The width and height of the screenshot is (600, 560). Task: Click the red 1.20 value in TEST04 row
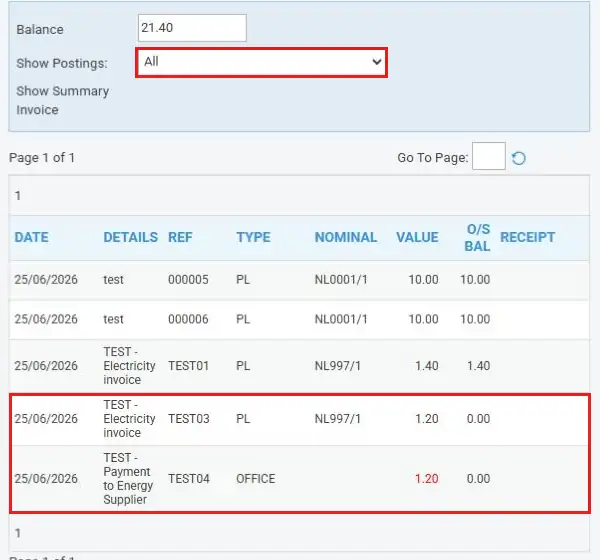(427, 479)
